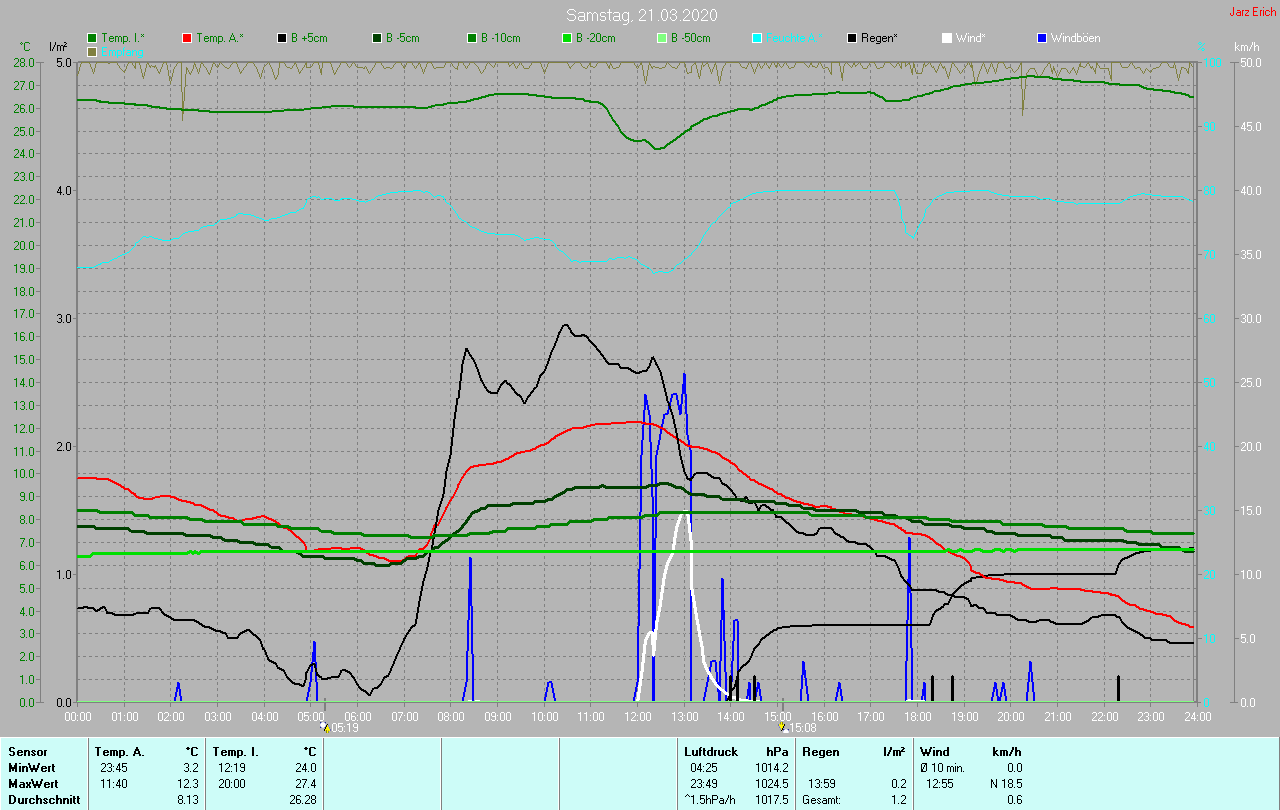Select the Regen legend label
The height and width of the screenshot is (810, 1280).
879,38
